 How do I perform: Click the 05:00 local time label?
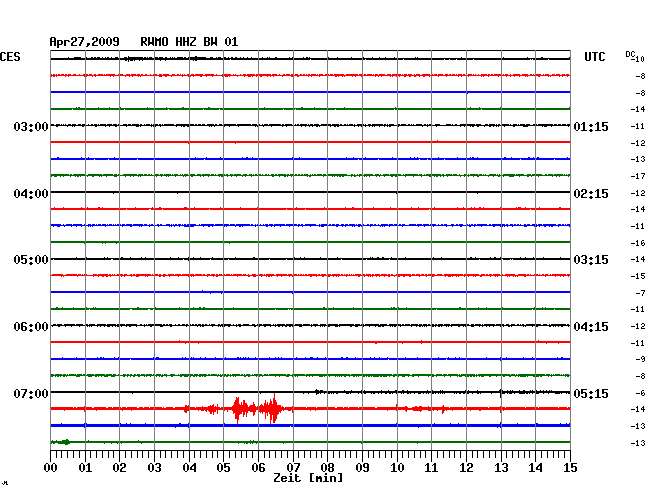31,260
